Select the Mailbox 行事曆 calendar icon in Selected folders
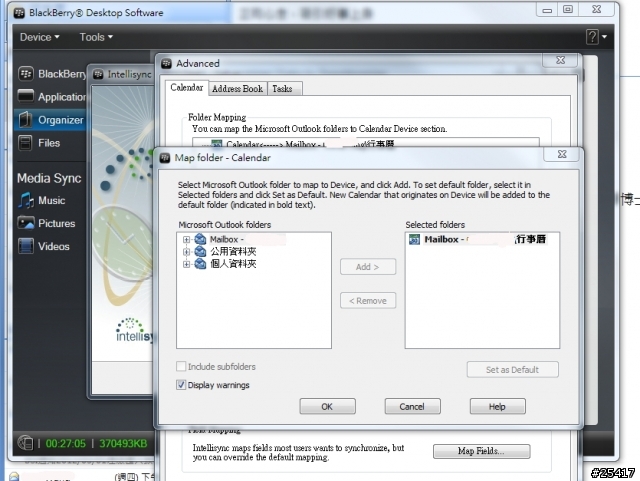The height and width of the screenshot is (481, 640). 414,240
